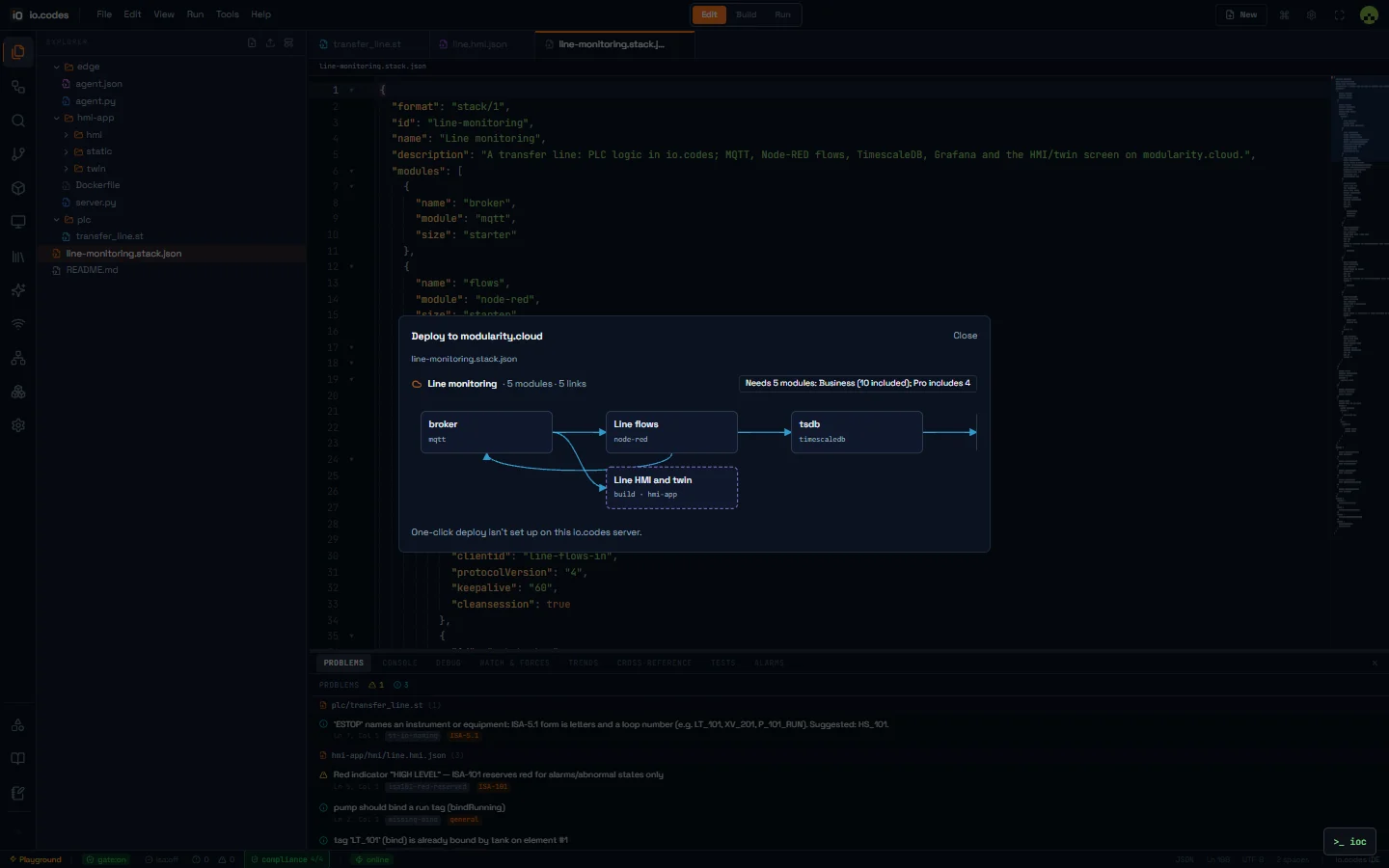
Task: Click the New button in top bar
Action: tap(1241, 14)
